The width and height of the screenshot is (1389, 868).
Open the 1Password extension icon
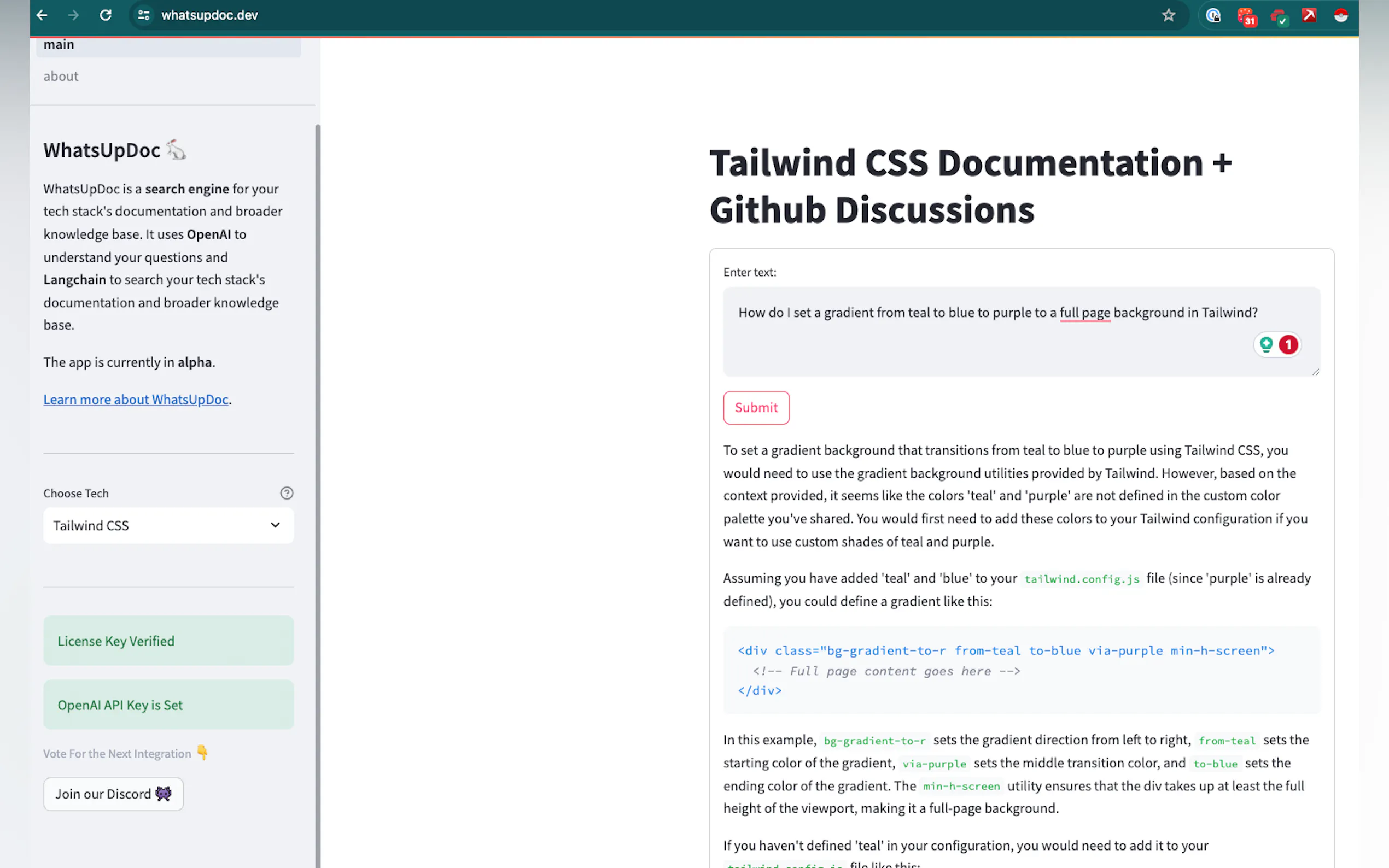click(1213, 15)
